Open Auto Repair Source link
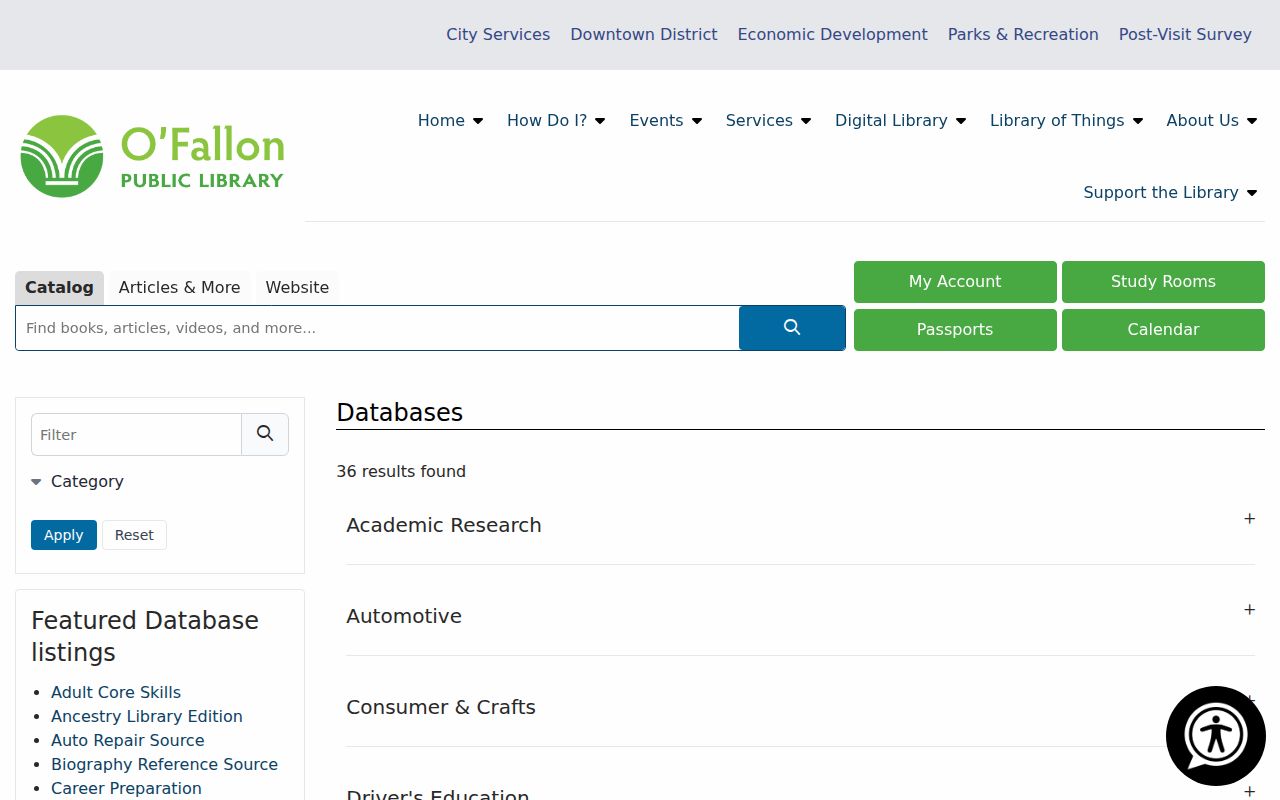Screen dimensions: 1280x800 128,740
